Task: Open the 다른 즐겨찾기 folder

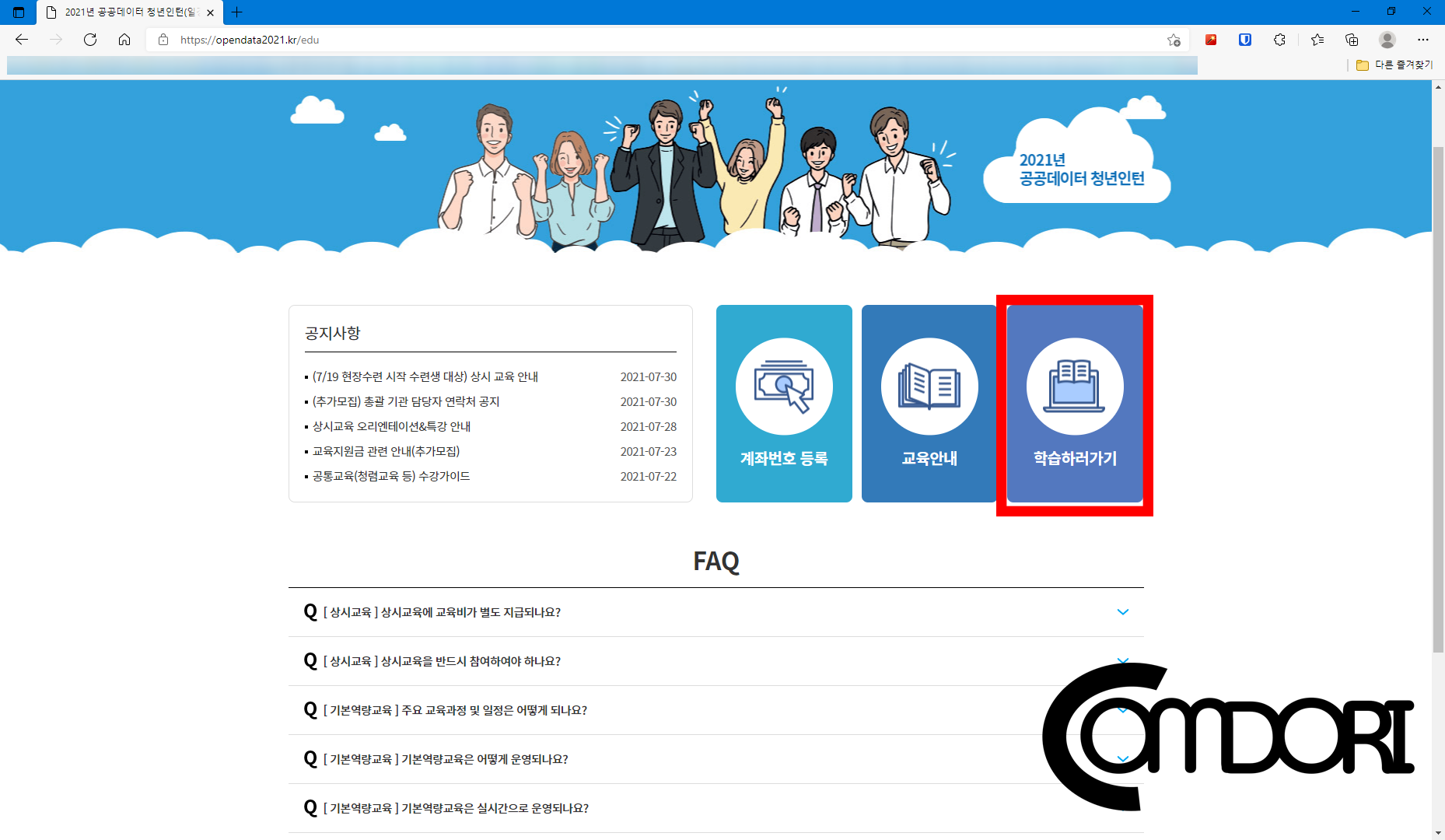Action: (1394, 65)
